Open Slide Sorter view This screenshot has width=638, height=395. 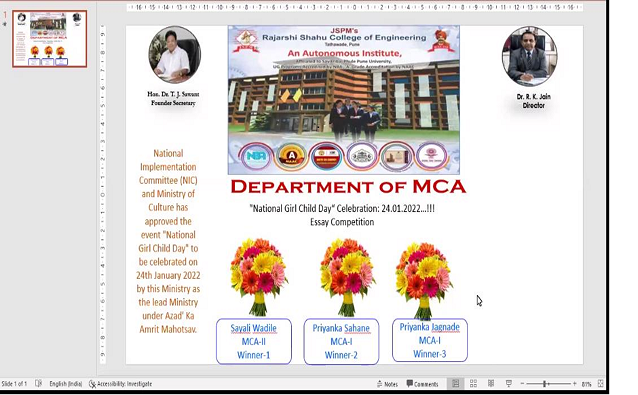tap(473, 384)
